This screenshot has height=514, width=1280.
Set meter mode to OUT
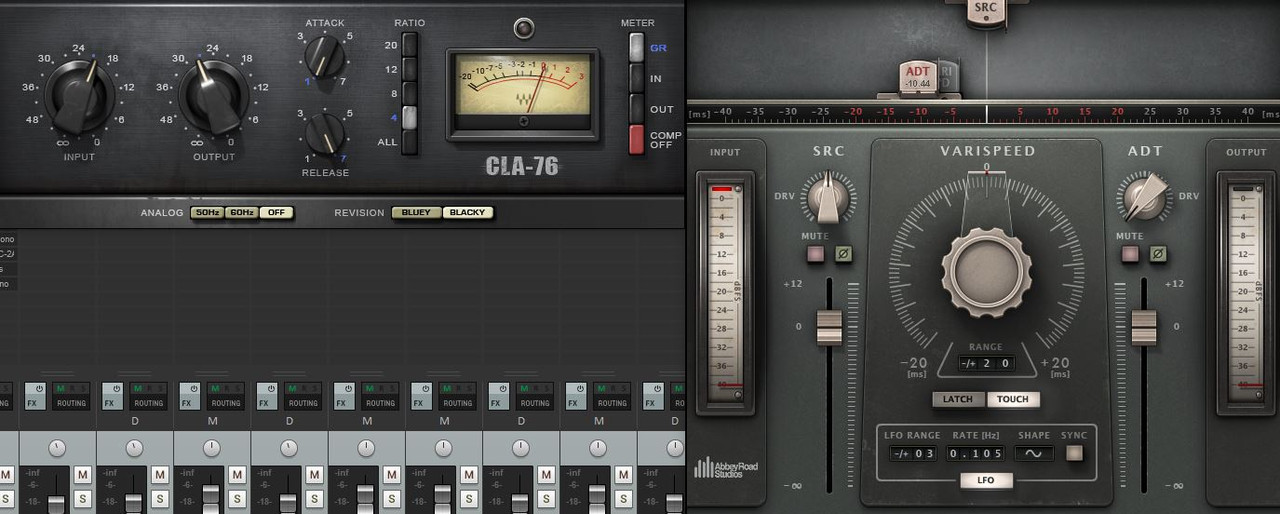(x=636, y=108)
